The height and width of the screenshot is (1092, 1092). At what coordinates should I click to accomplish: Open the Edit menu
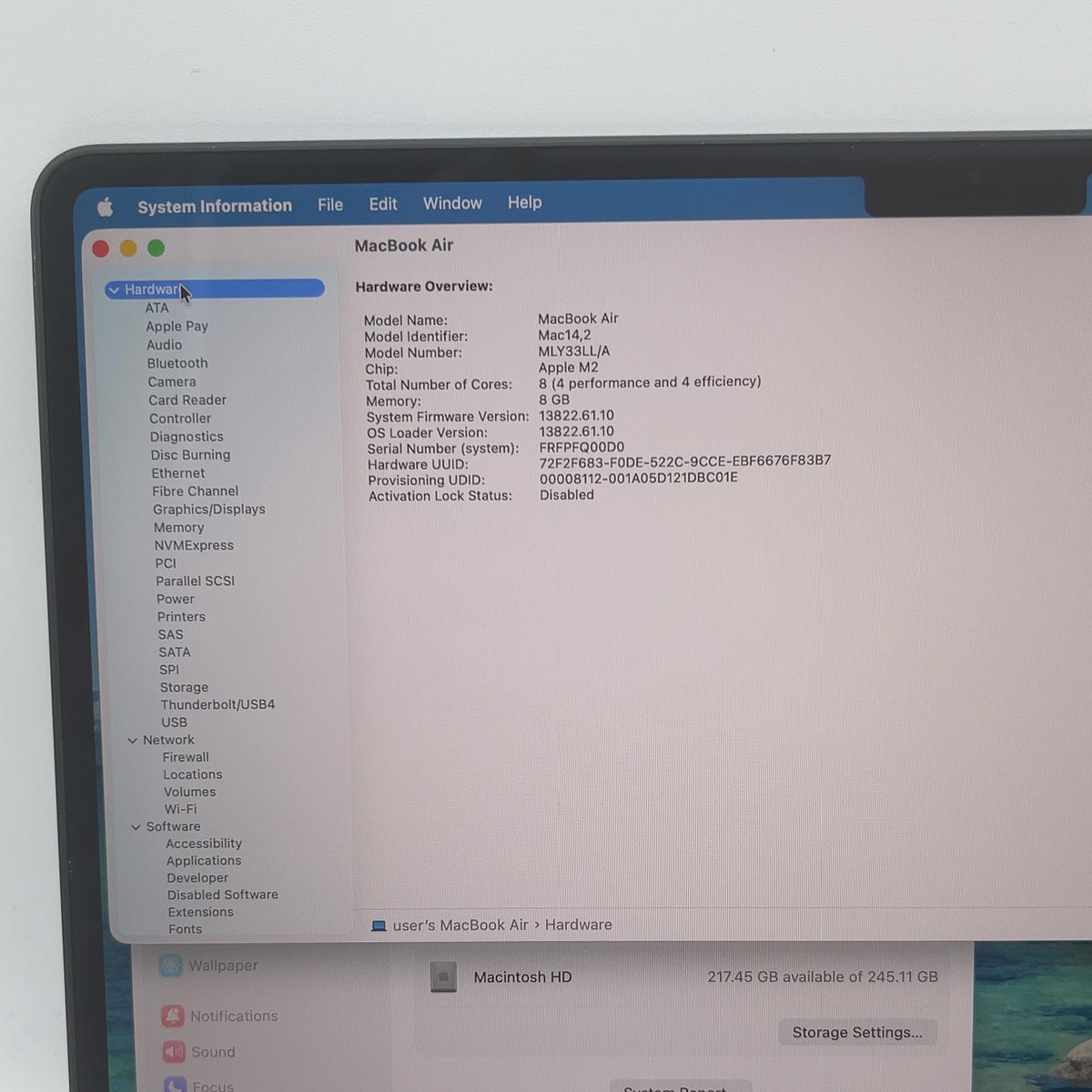[383, 204]
